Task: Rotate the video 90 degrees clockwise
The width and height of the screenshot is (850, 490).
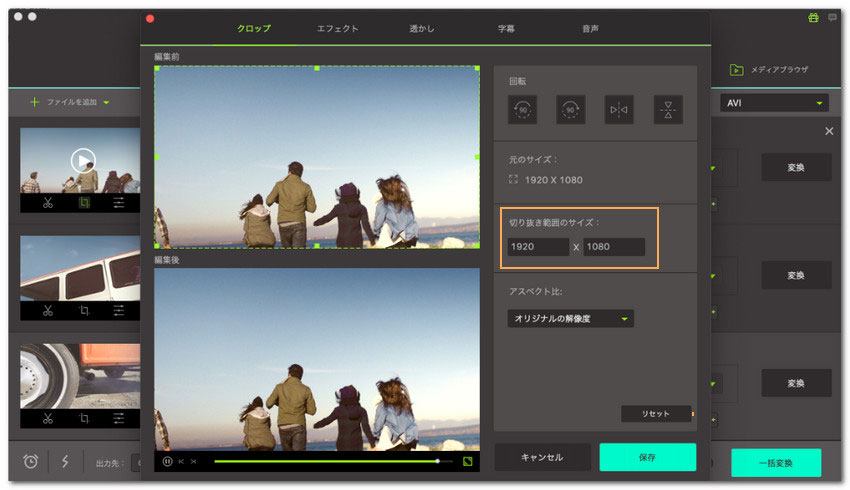Action: click(x=570, y=109)
